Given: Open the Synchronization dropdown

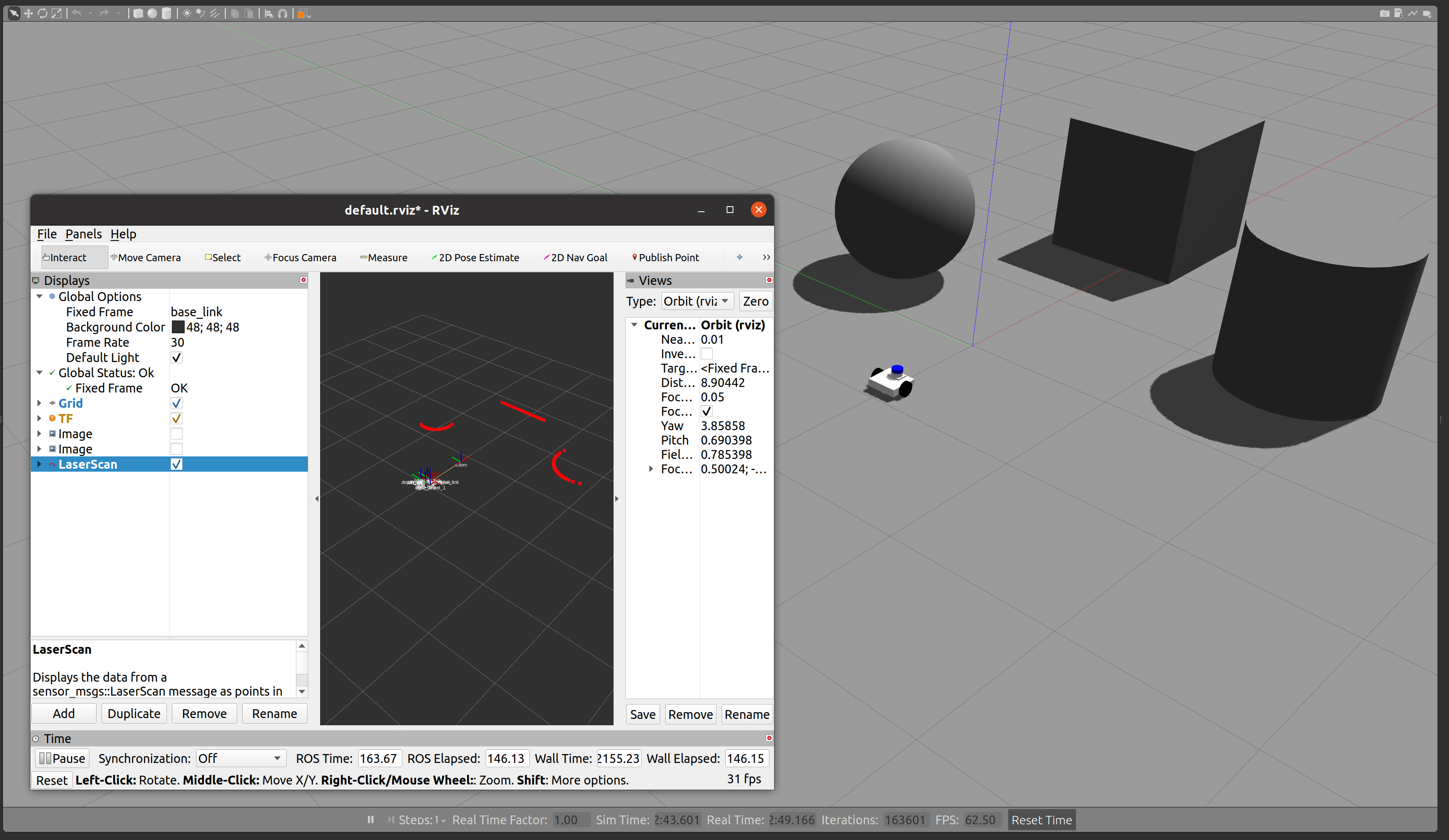Looking at the screenshot, I should tap(241, 758).
